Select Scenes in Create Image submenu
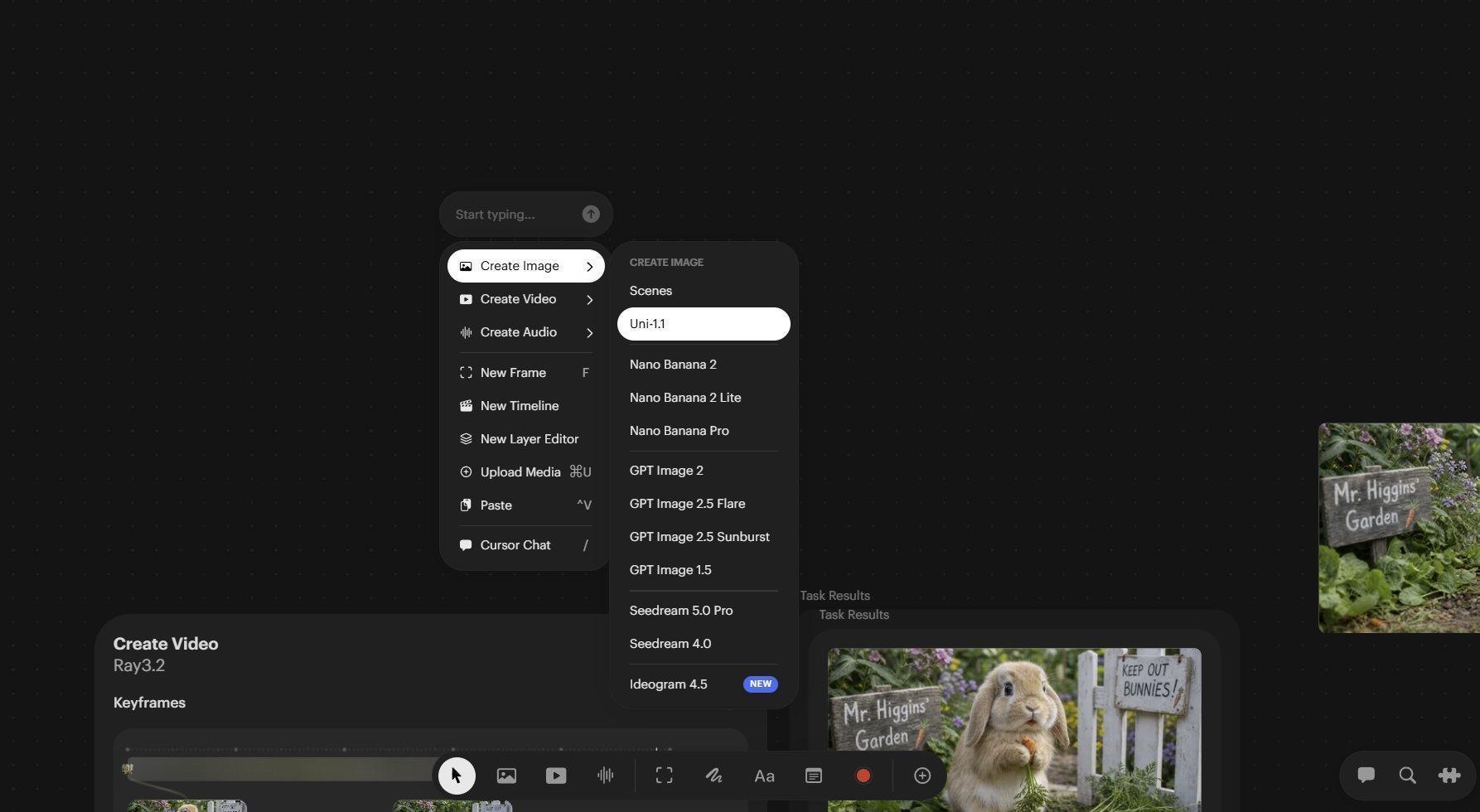 click(x=704, y=291)
